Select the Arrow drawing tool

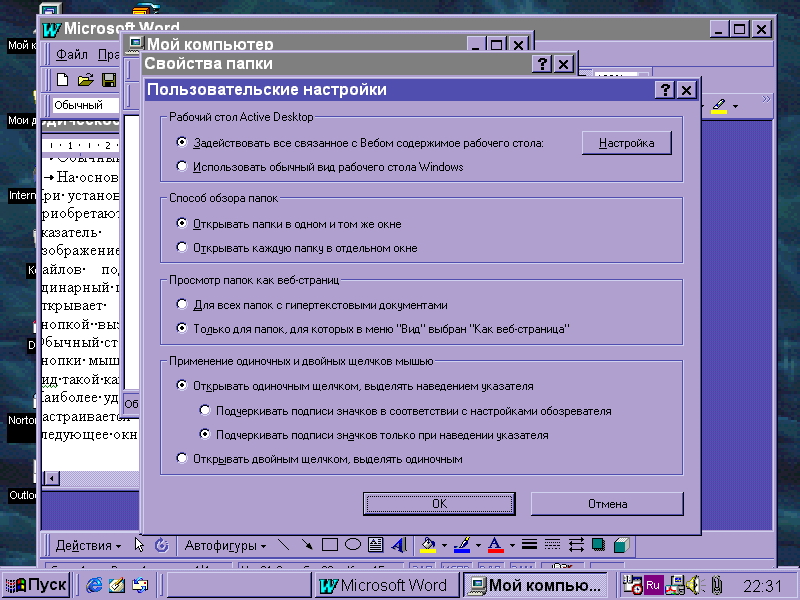[307, 545]
